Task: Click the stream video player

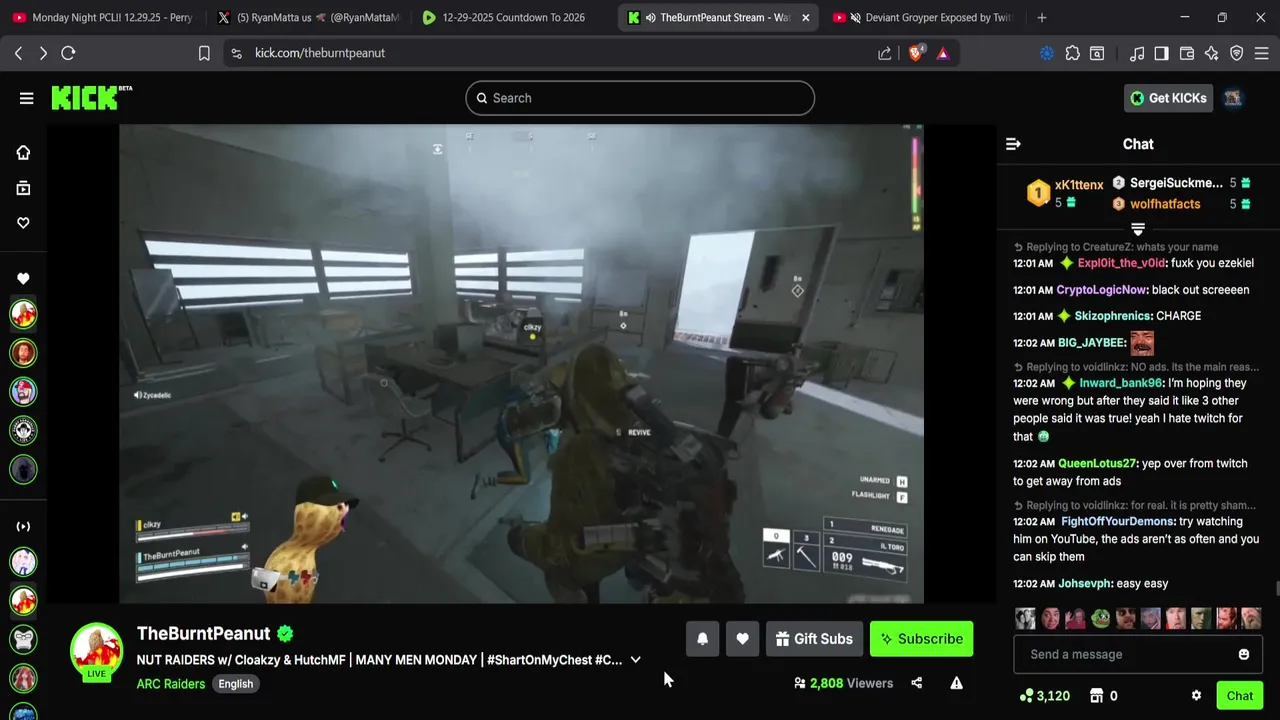Action: (x=521, y=364)
